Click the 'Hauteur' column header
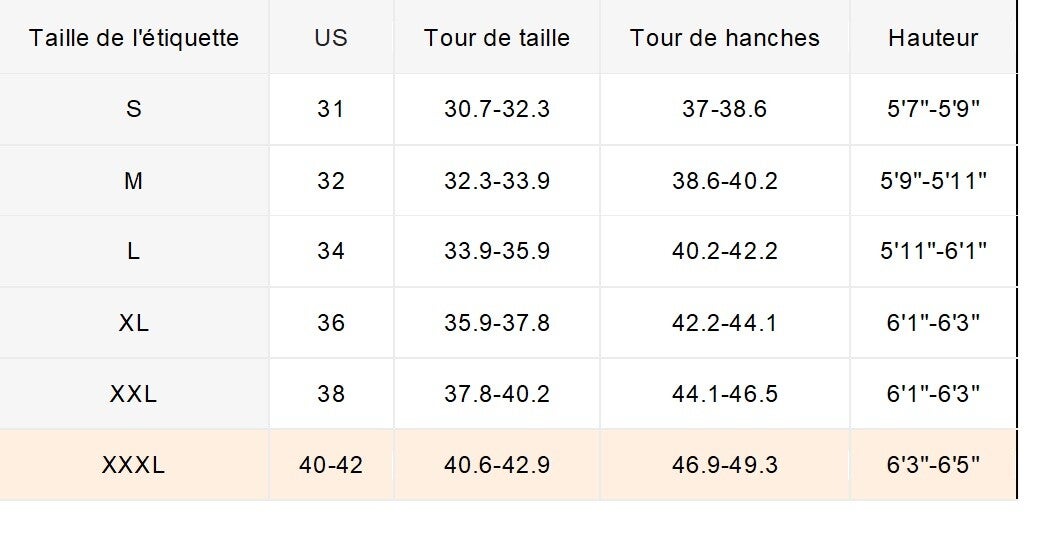The height and width of the screenshot is (553, 1045). [x=933, y=38]
